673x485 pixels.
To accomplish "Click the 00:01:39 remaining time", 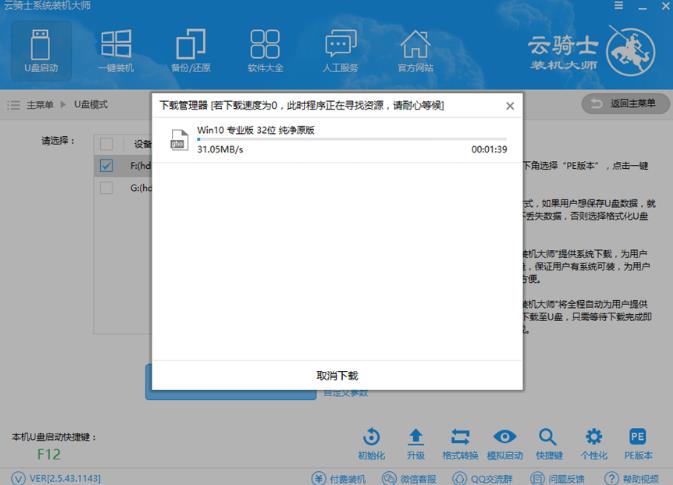I will pyautogui.click(x=489, y=149).
